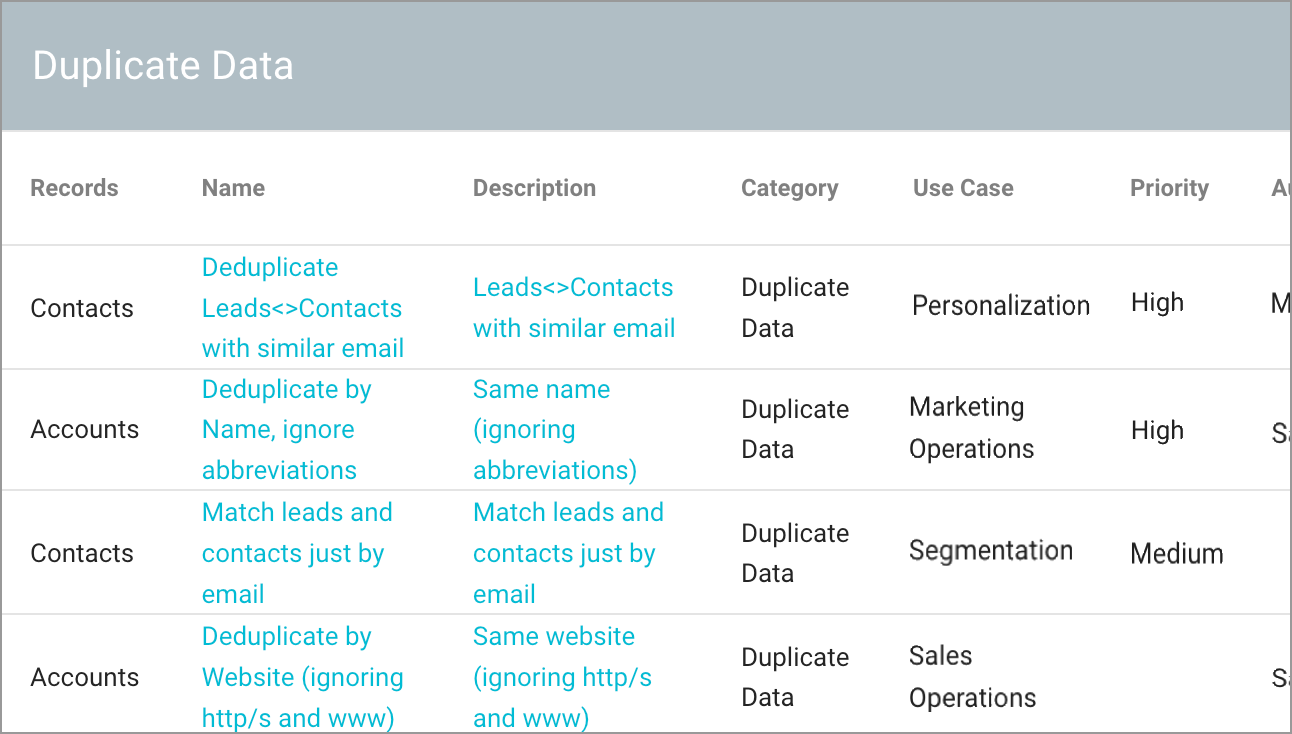Sort the table by the Description column
Viewport: 1292px width, 734px height.
tap(534, 187)
